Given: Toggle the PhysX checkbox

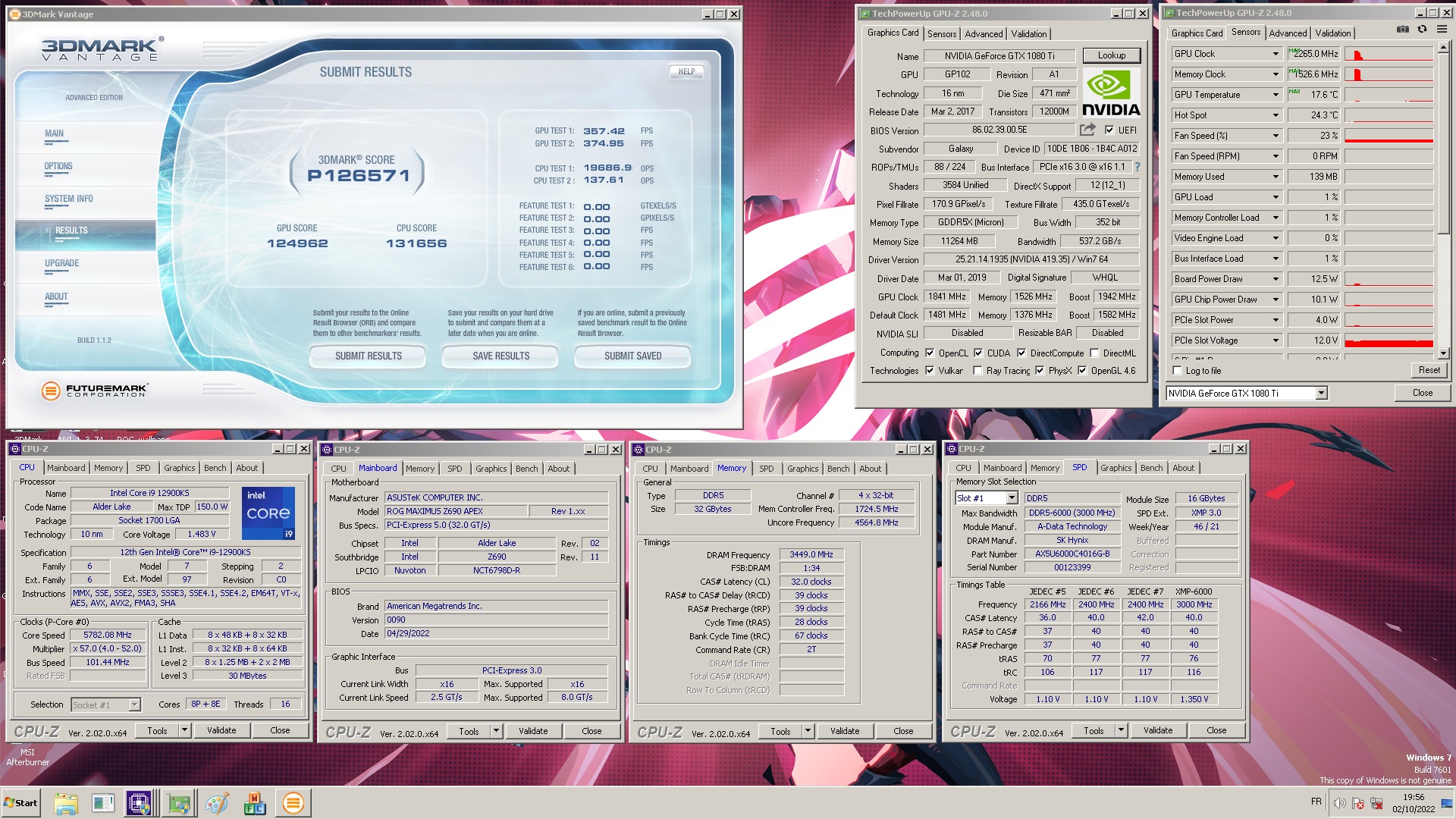Looking at the screenshot, I should [x=1040, y=371].
